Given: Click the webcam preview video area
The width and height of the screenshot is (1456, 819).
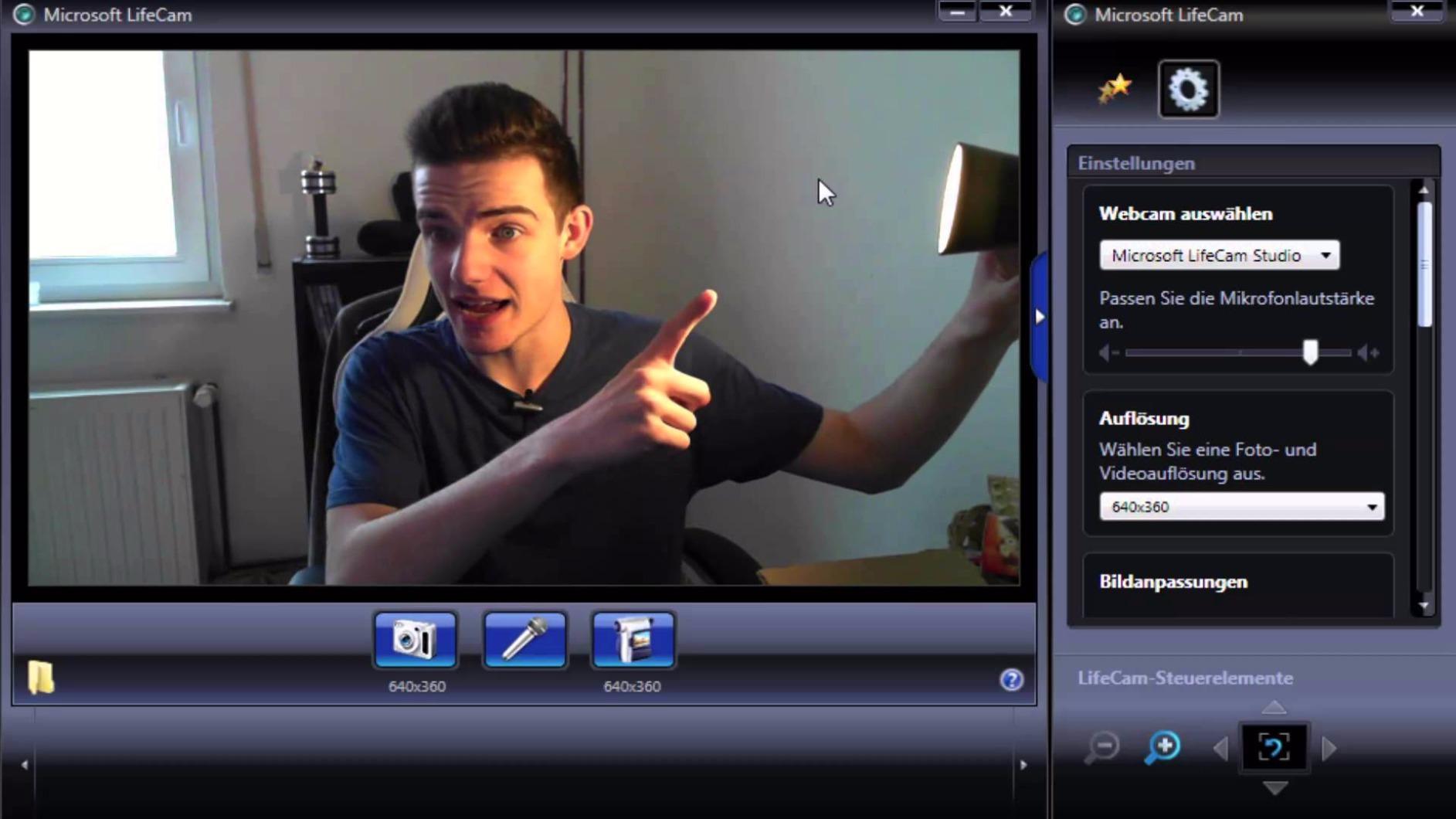Looking at the screenshot, I should (x=524, y=318).
